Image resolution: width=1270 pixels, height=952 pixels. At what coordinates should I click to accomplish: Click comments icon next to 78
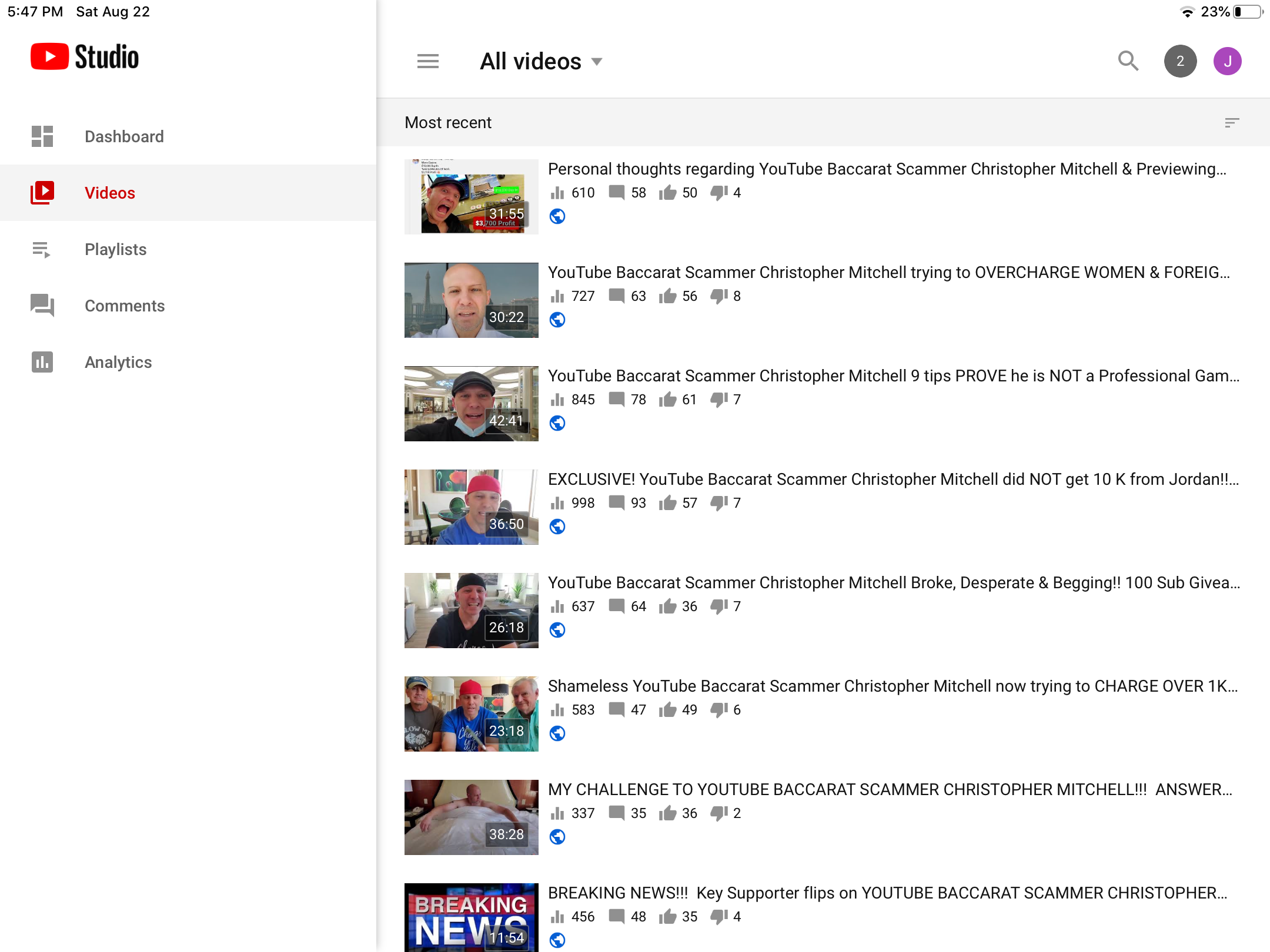tap(616, 400)
